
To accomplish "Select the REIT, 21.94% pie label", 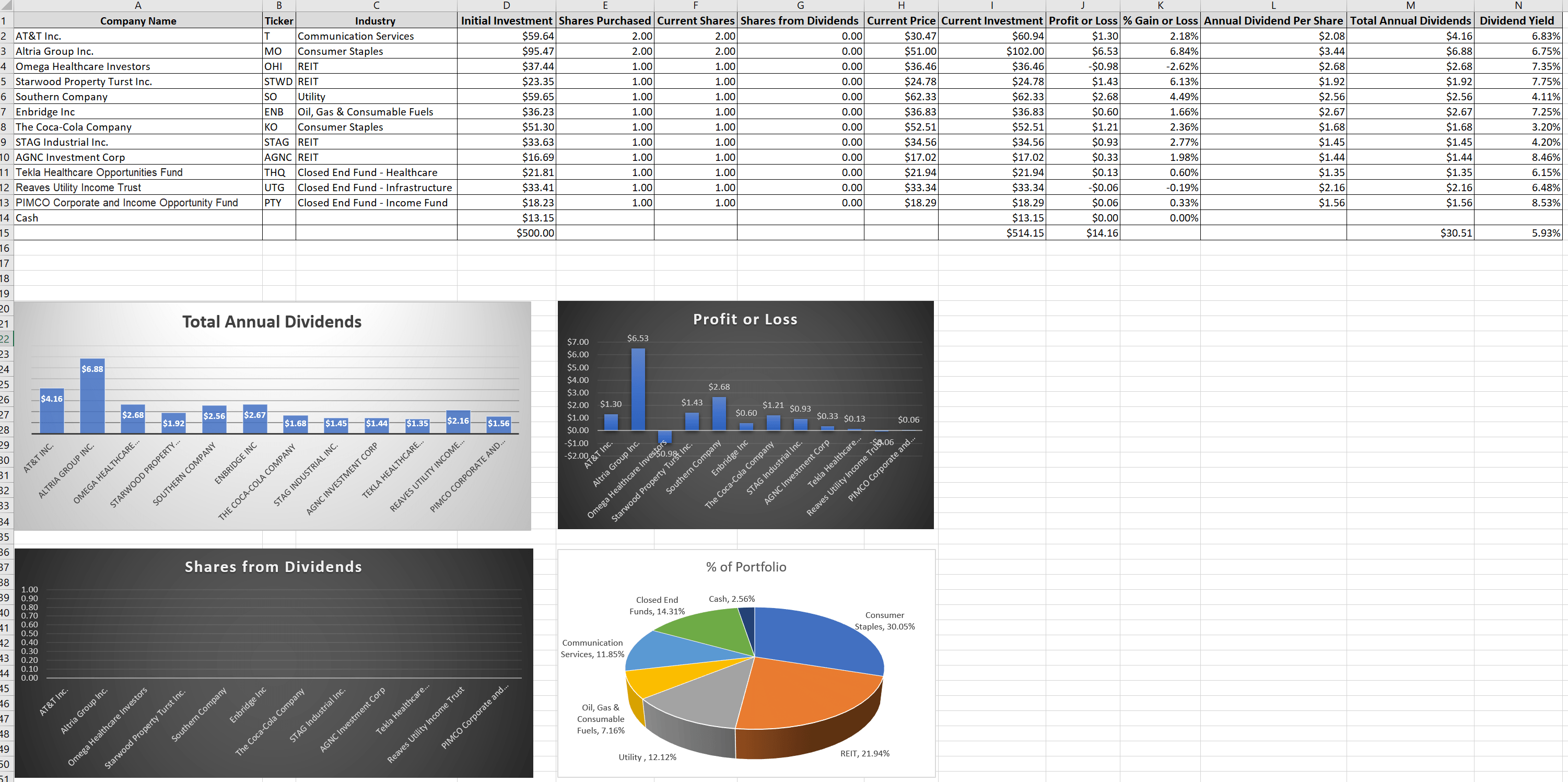I will click(865, 753).
